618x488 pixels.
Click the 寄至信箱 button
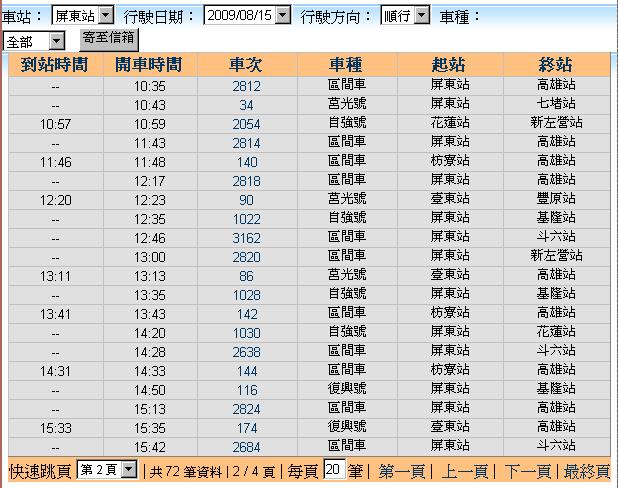click(x=109, y=39)
